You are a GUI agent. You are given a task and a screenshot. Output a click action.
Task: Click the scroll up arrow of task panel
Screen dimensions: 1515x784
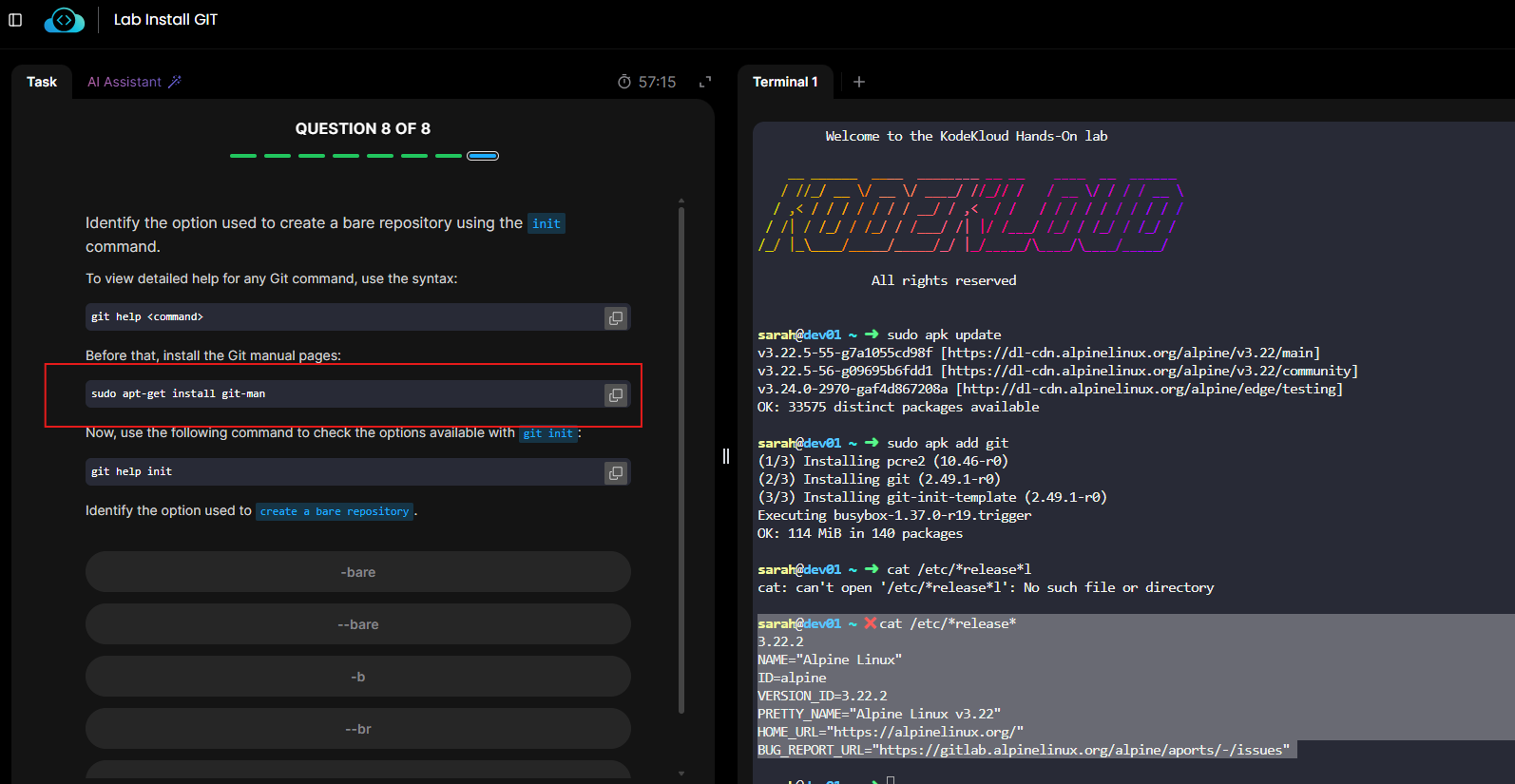681,201
